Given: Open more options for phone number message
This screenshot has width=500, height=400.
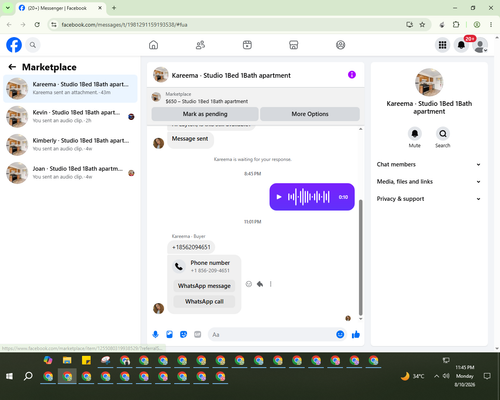Looking at the screenshot, I should tap(271, 284).
